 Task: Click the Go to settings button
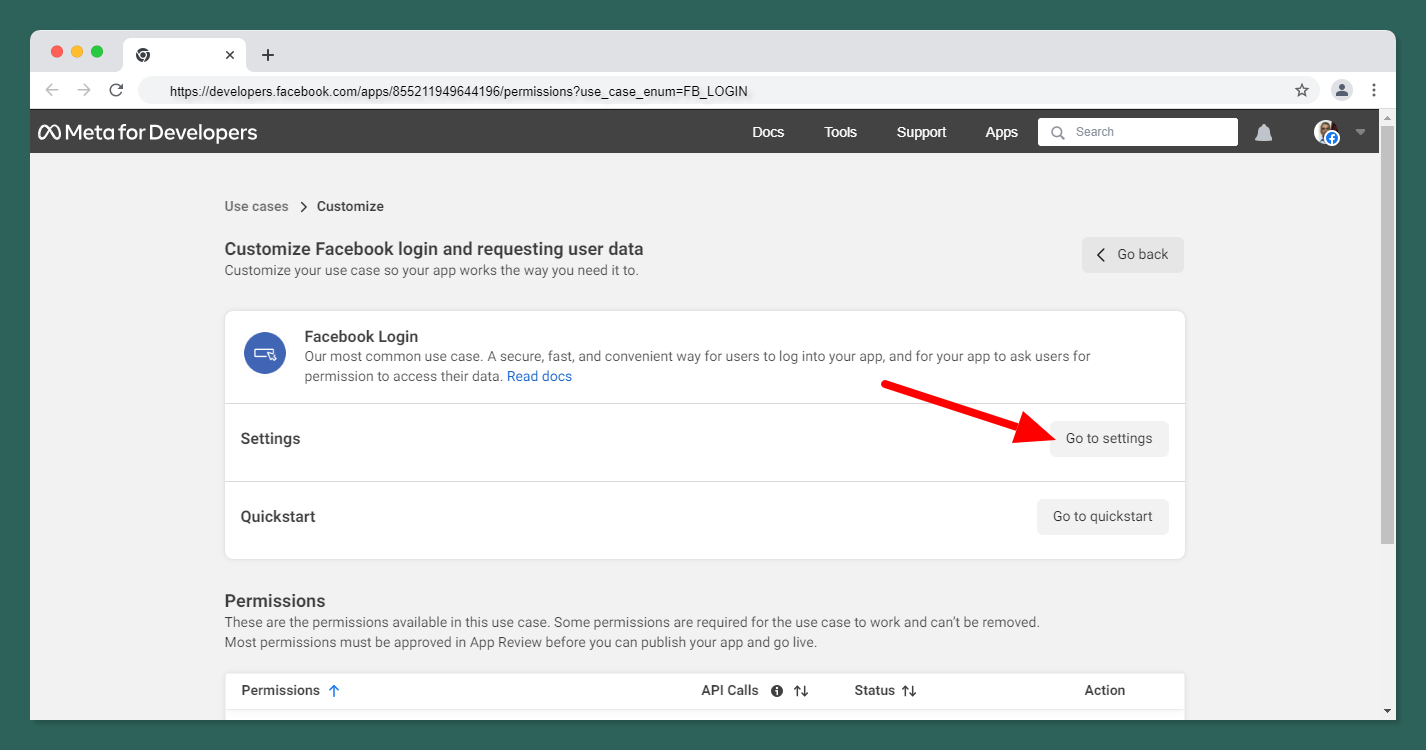pyautogui.click(x=1108, y=439)
